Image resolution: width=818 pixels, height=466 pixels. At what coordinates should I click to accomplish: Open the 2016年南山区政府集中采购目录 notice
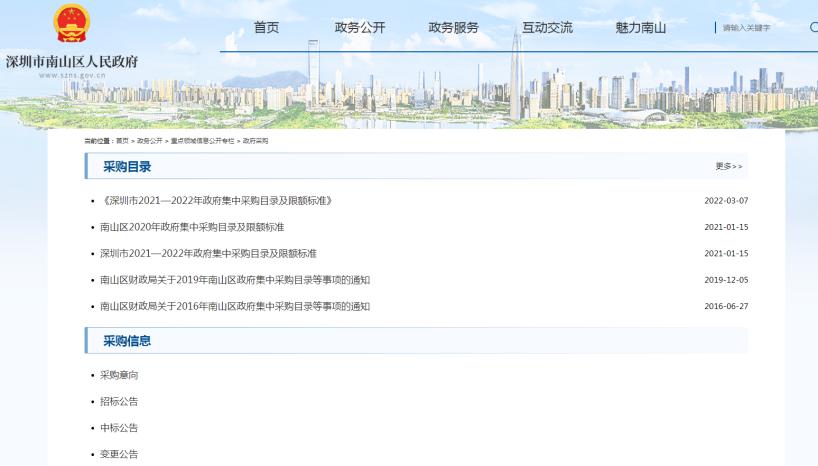235,306
